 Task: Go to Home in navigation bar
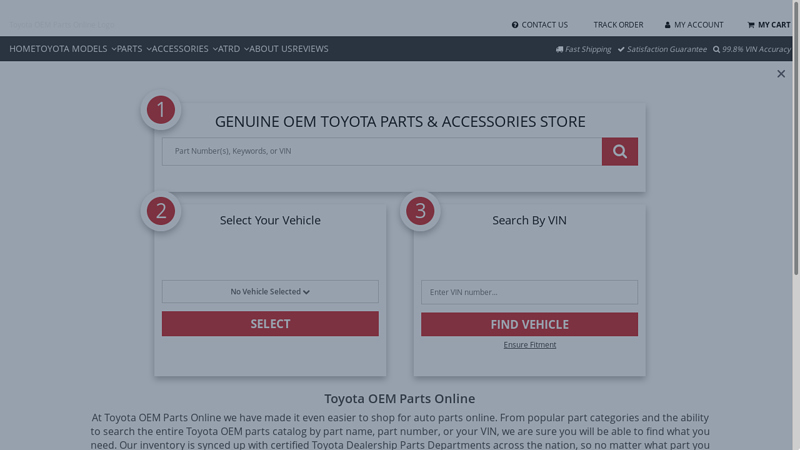pos(22,48)
